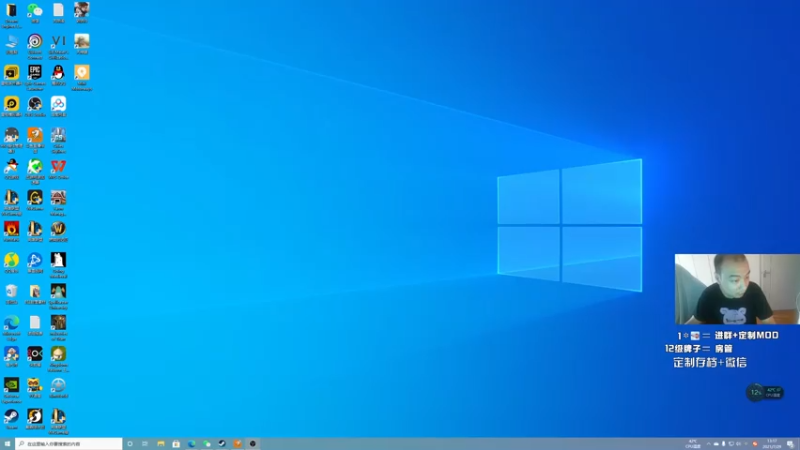Launch the Cities Skylines shortcut

[58, 140]
